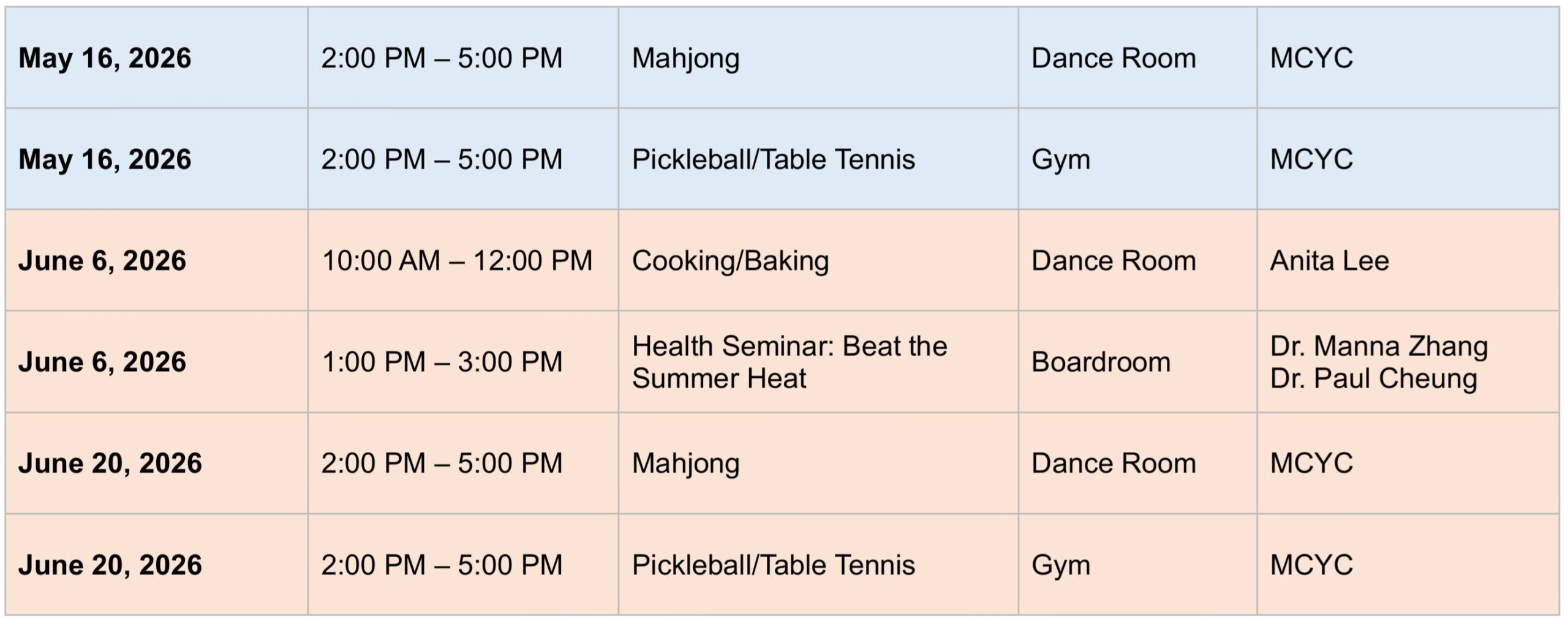The height and width of the screenshot is (624, 1568).
Task: Click the 10:00 AM – 12:00 PM time cell
Action: click(457, 261)
